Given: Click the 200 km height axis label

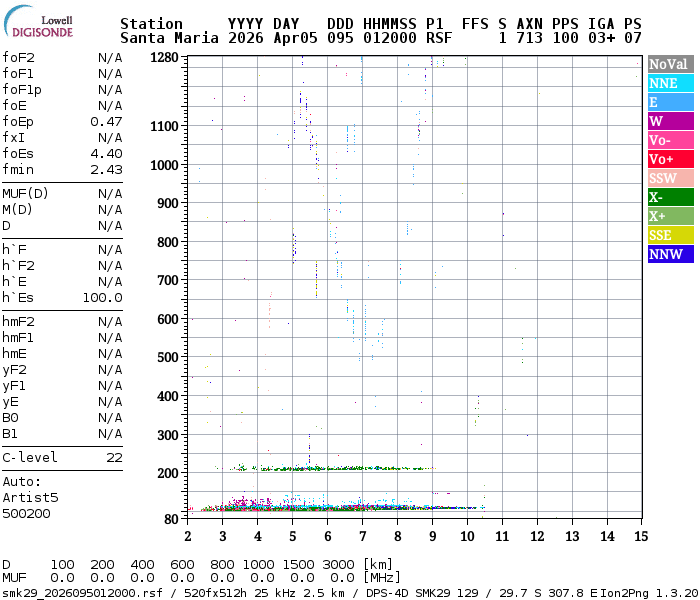Looking at the screenshot, I should click(x=167, y=473).
